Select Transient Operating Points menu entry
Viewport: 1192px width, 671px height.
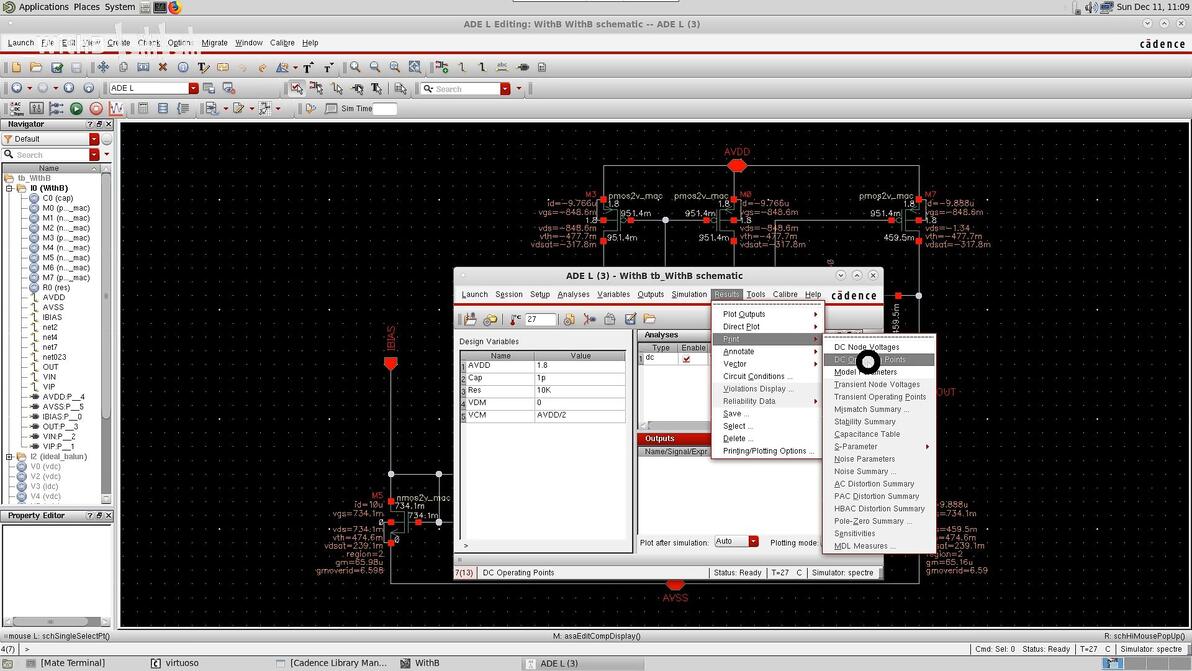click(x=879, y=397)
